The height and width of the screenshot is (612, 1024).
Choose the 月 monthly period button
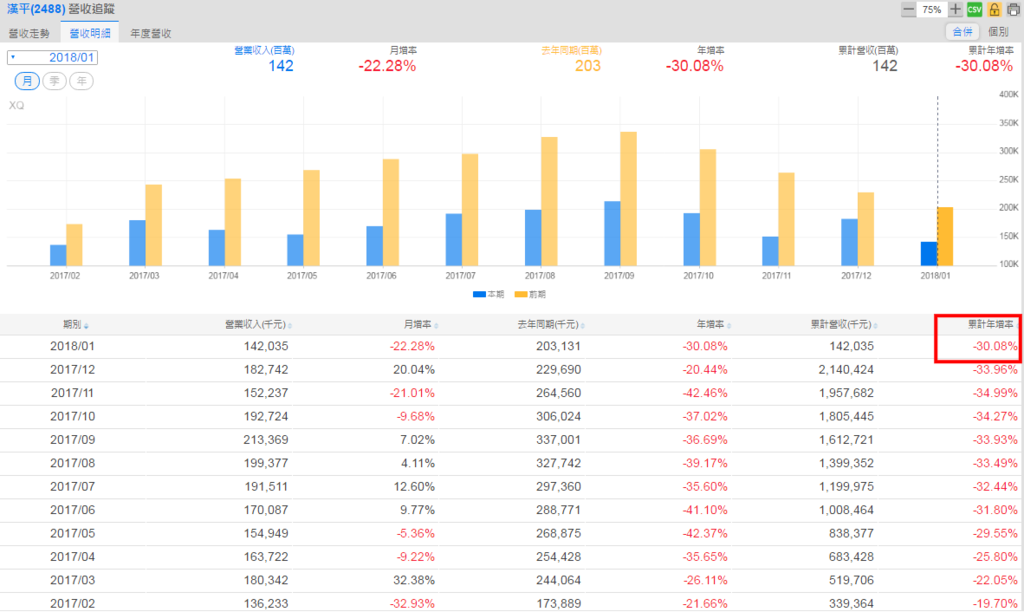pos(27,81)
